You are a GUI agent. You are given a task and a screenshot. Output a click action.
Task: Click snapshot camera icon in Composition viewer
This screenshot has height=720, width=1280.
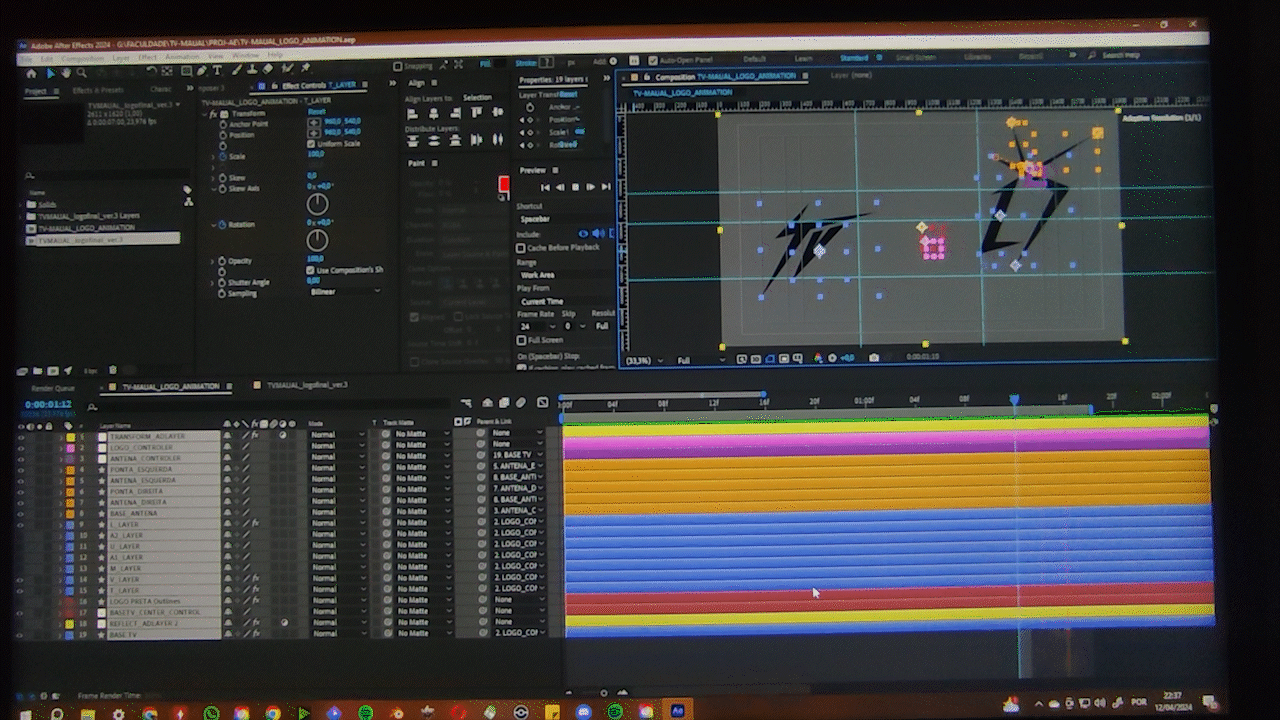874,357
